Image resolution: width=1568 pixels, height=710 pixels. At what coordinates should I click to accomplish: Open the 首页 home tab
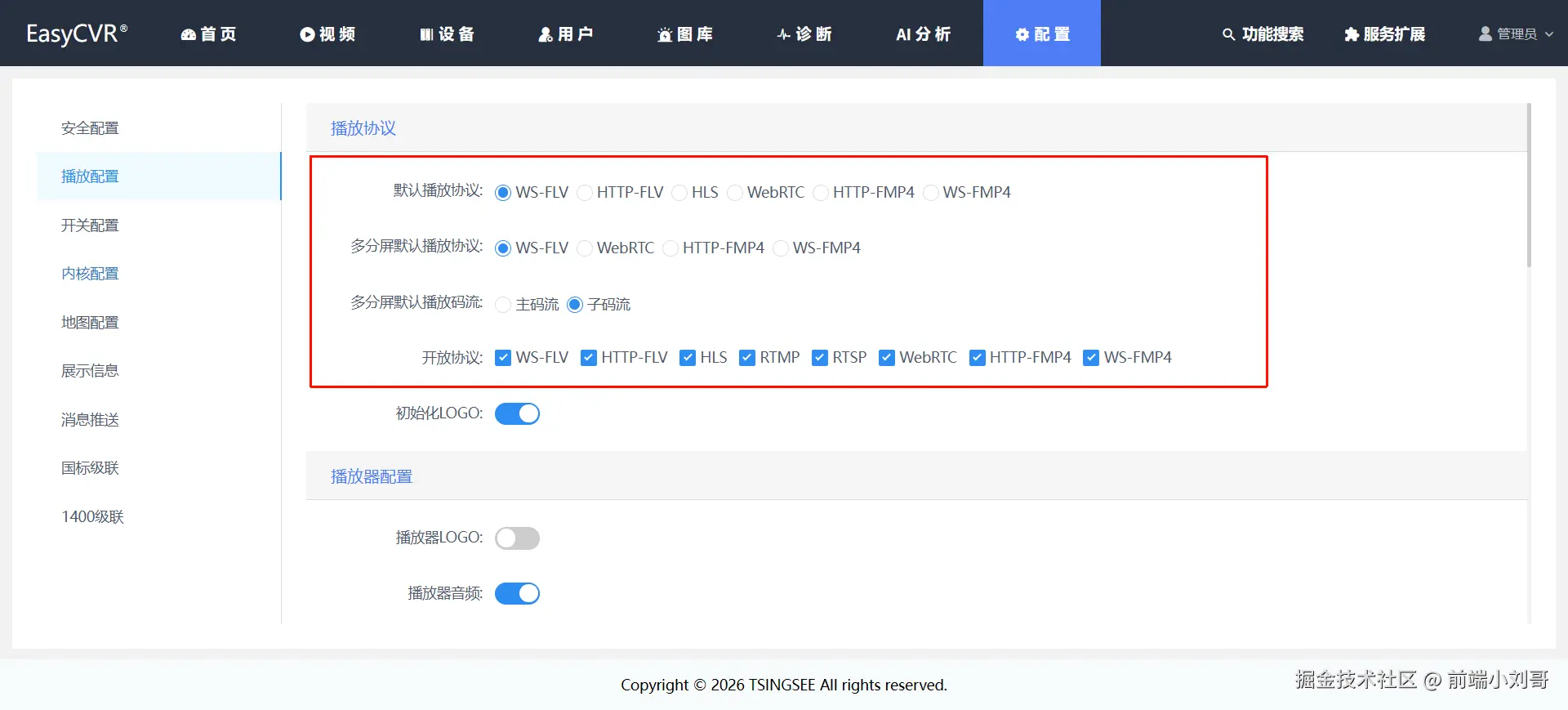pyautogui.click(x=209, y=33)
